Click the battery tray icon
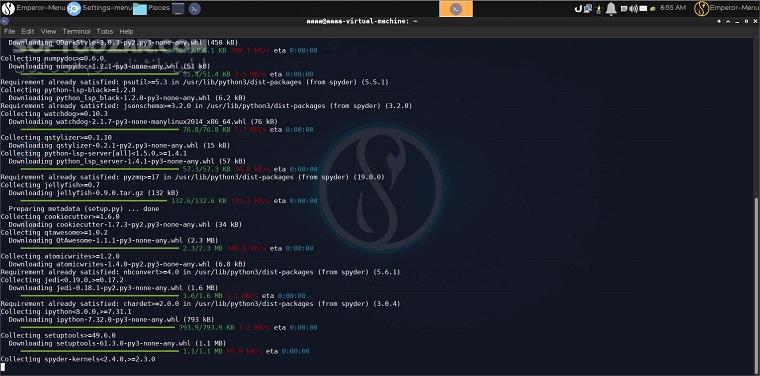This screenshot has width=760, height=376. pyautogui.click(x=652, y=8)
